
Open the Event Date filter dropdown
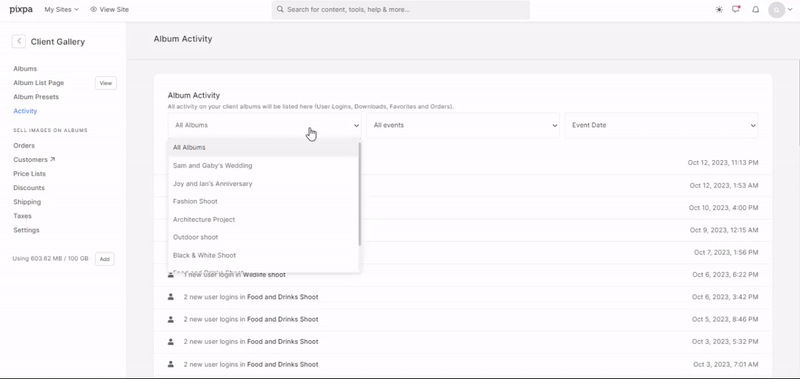pos(661,125)
